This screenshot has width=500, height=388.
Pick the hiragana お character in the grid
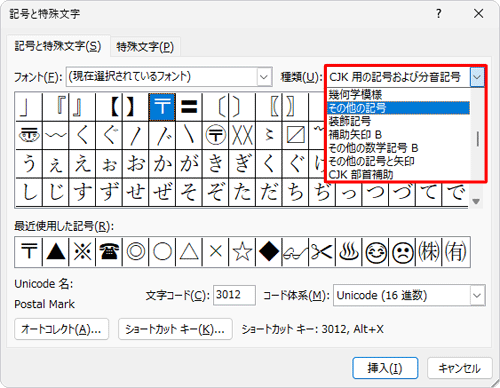(135, 163)
